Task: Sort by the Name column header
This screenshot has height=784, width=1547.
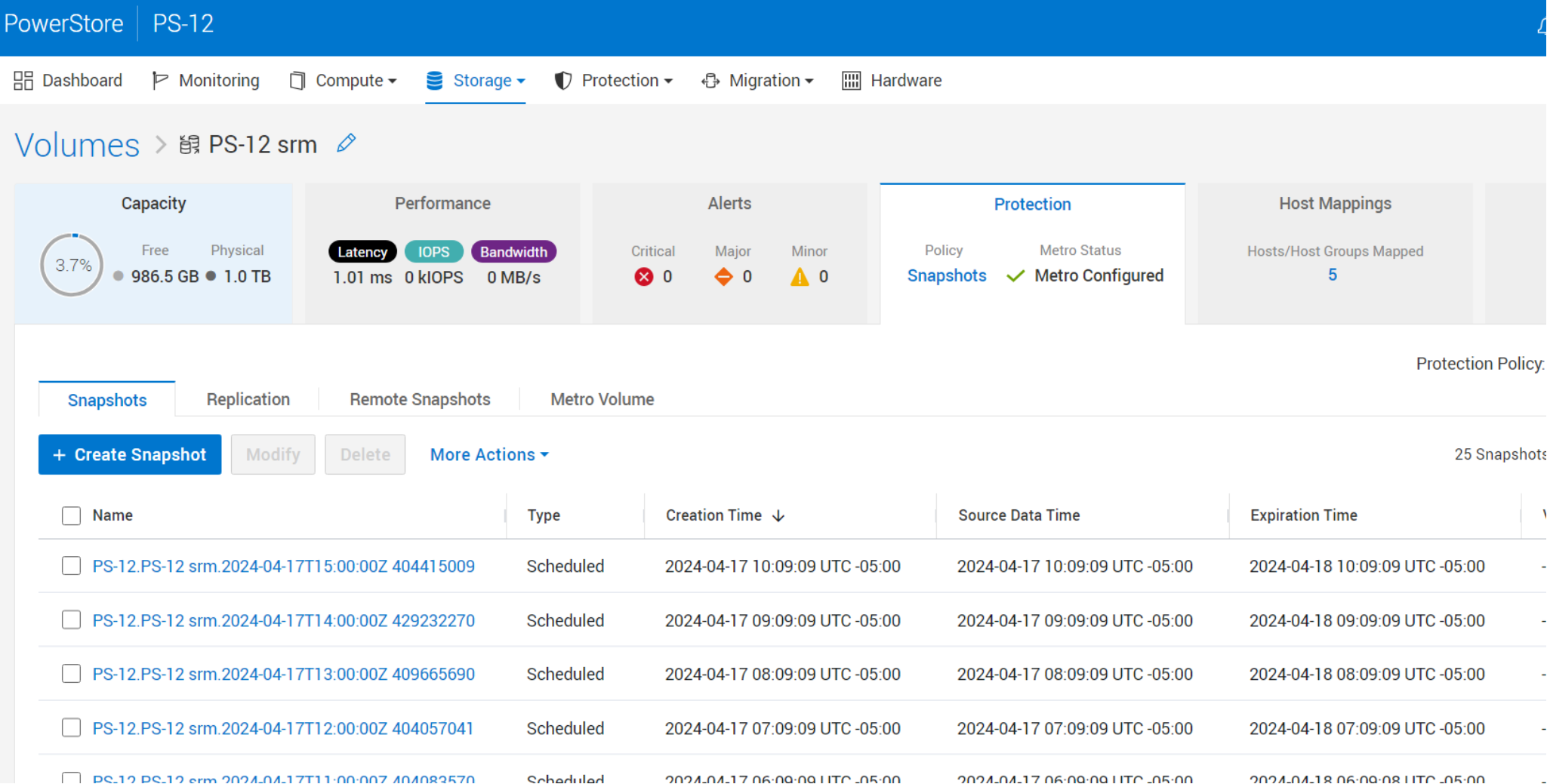Action: tap(112, 515)
